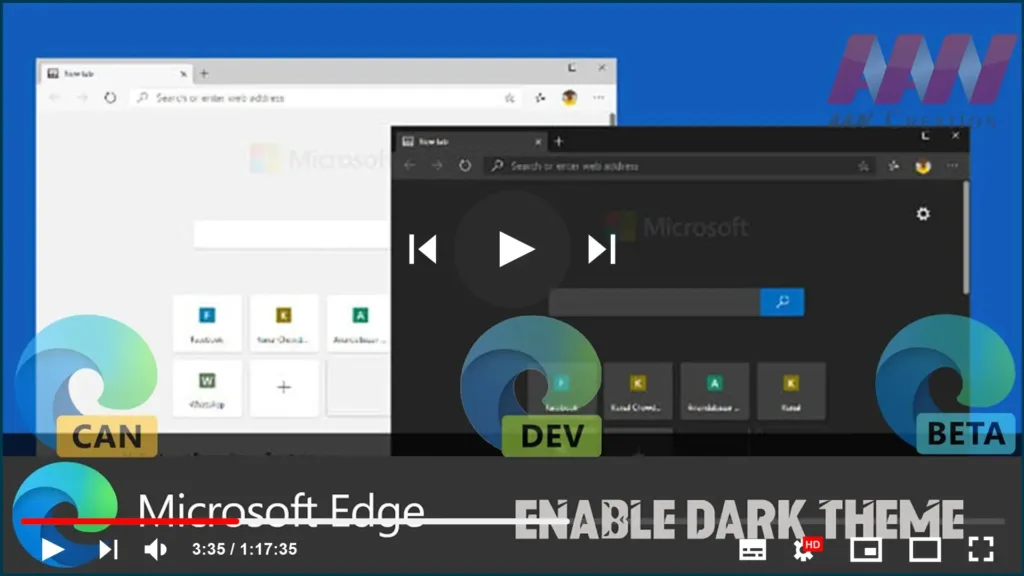Viewport: 1024px width, 576px height.
Task: Open the three-dot menu in light Edge window
Action: (x=599, y=98)
